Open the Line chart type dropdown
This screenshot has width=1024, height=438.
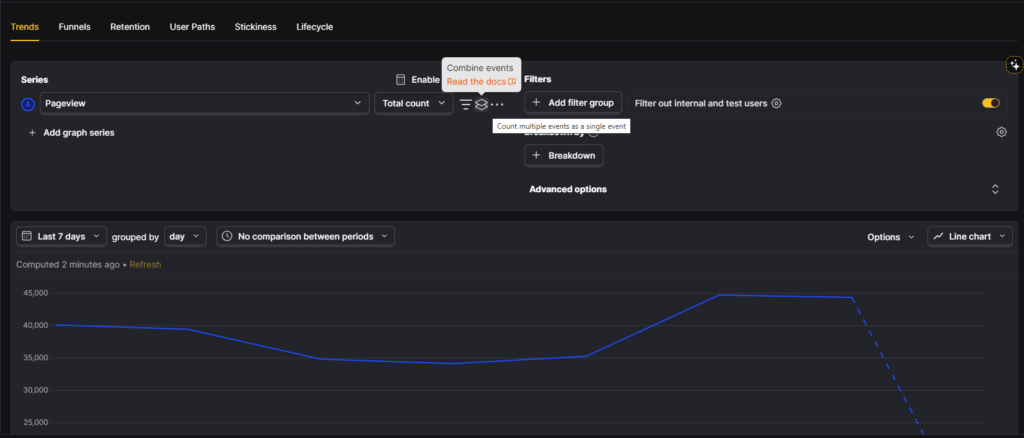969,237
